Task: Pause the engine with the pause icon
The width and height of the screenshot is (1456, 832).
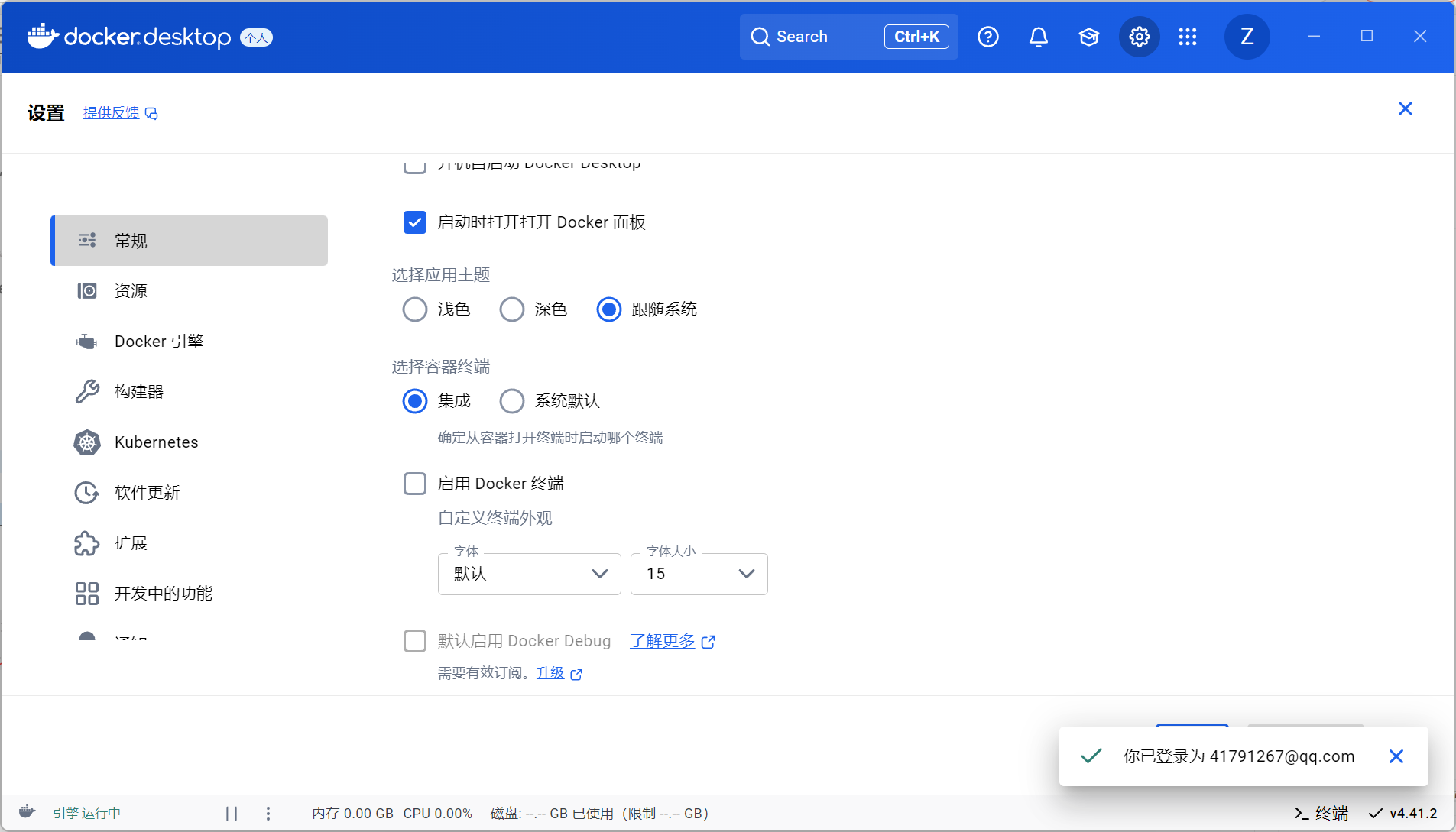Action: pos(232,814)
